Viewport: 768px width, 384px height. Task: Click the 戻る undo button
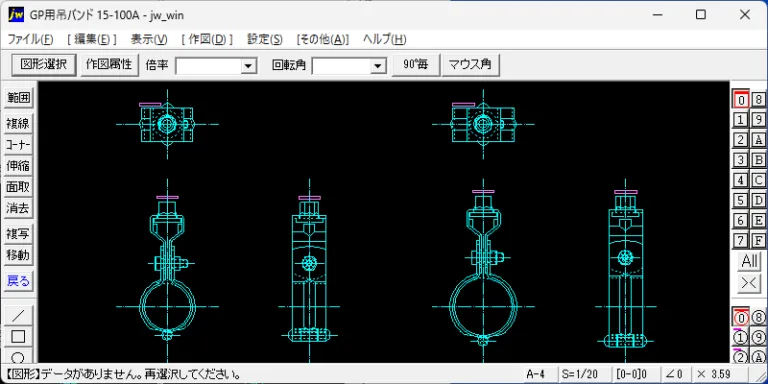click(18, 281)
